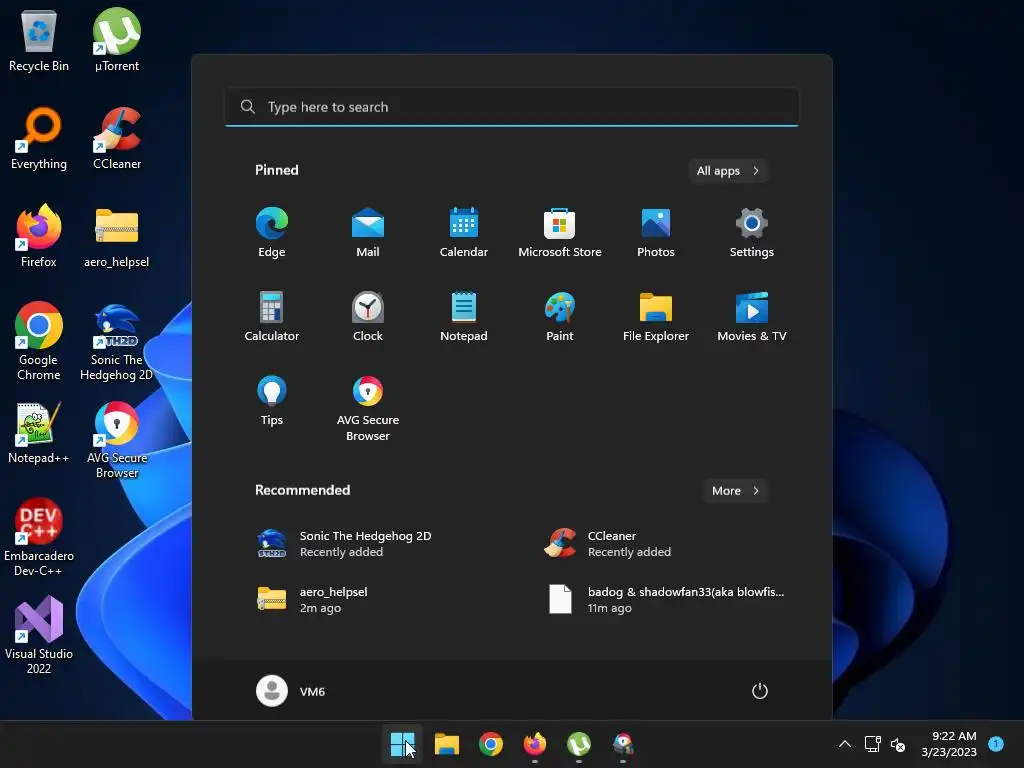Open pinned File Explorer in Start menu
This screenshot has height=768, width=1024.
pos(656,317)
